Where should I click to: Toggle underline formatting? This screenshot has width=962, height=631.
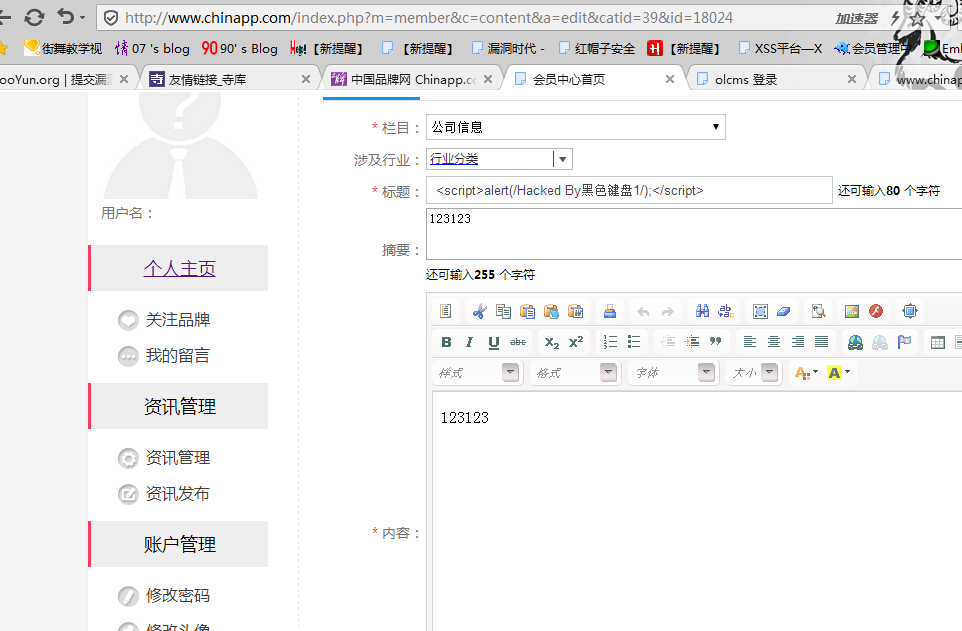tap(494, 342)
